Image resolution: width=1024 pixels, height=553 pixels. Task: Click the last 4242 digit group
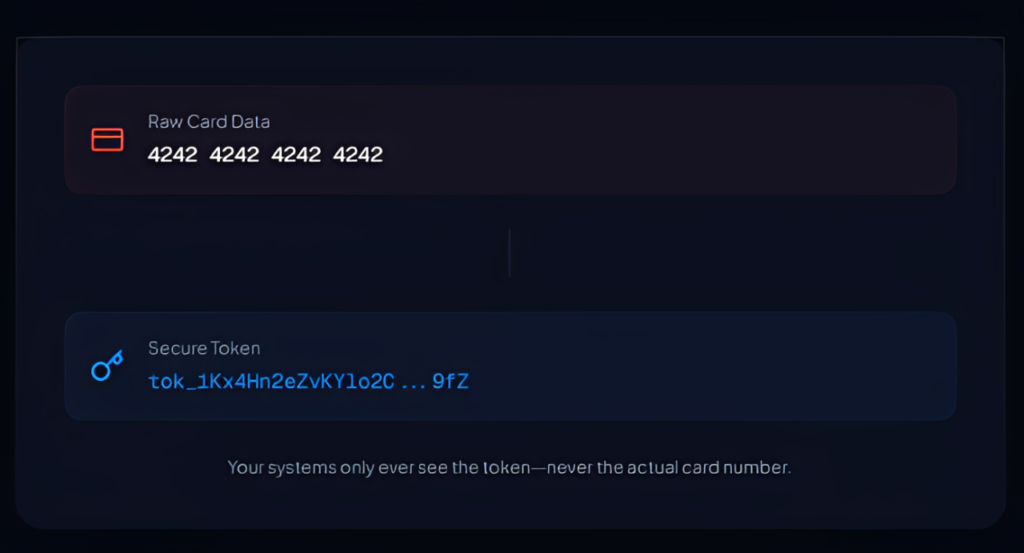click(x=358, y=155)
